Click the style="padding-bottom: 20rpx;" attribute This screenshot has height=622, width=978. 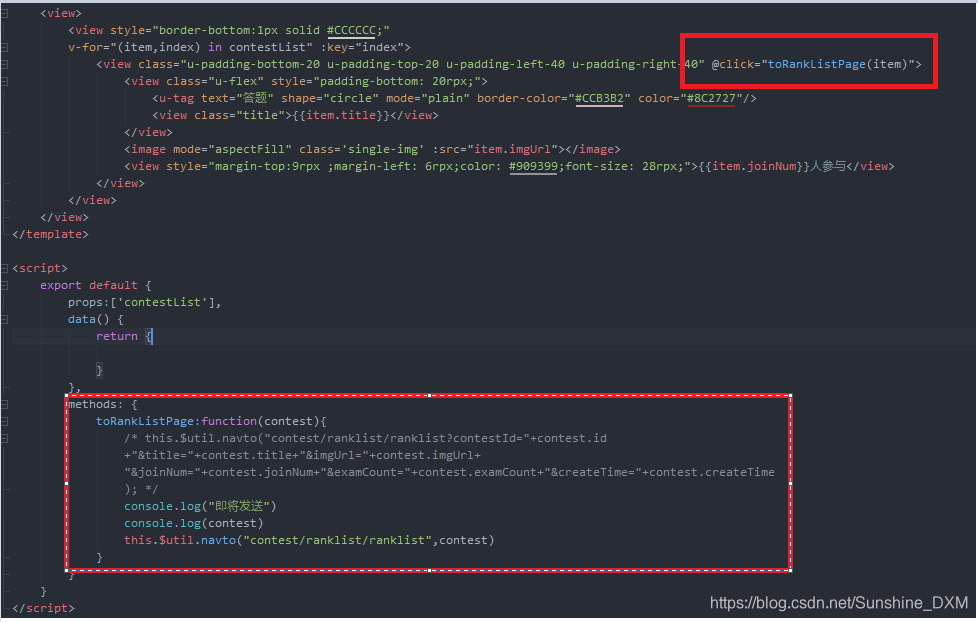pyautogui.click(x=375, y=81)
